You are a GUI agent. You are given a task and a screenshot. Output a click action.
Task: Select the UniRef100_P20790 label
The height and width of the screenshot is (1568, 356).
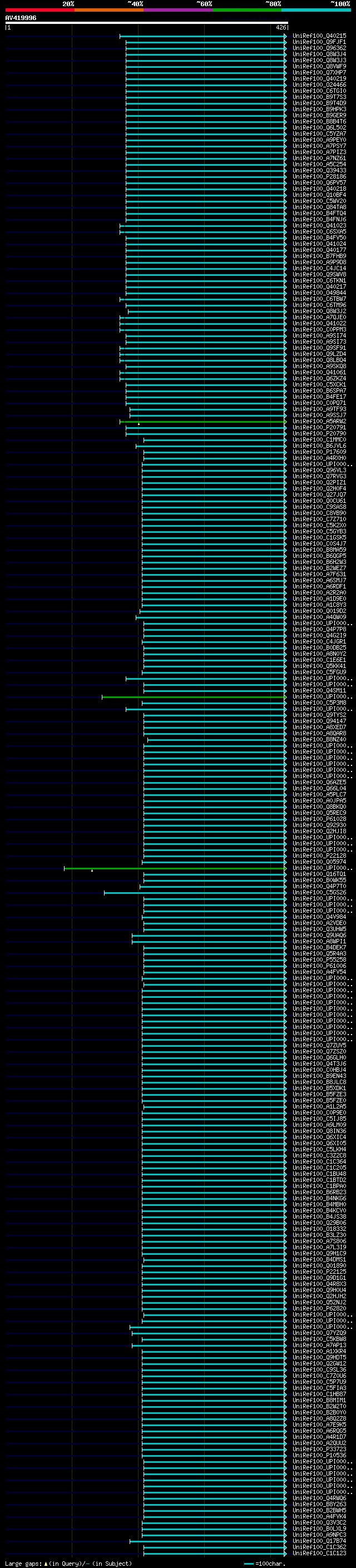pos(319,433)
